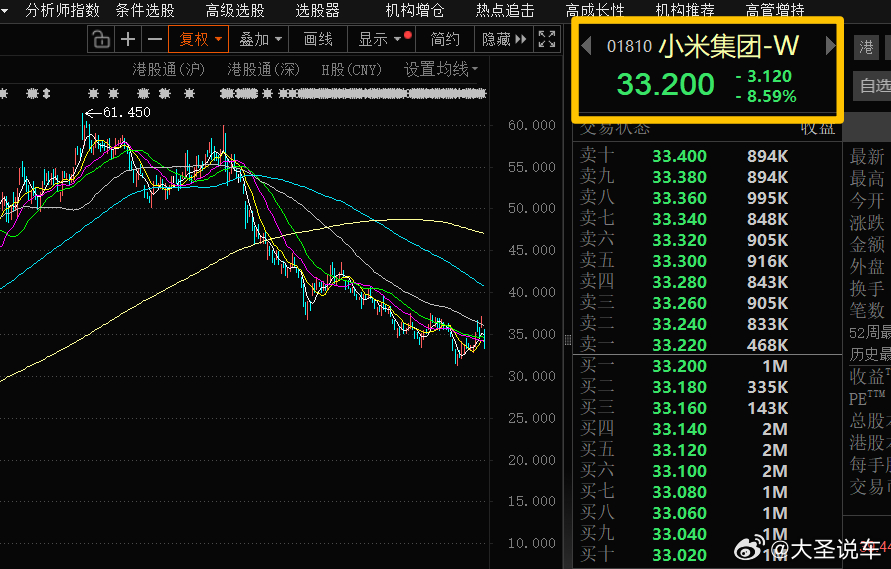Open 条件选股 tab
Image resolution: width=891 pixels, height=569 pixels.
pyautogui.click(x=145, y=10)
